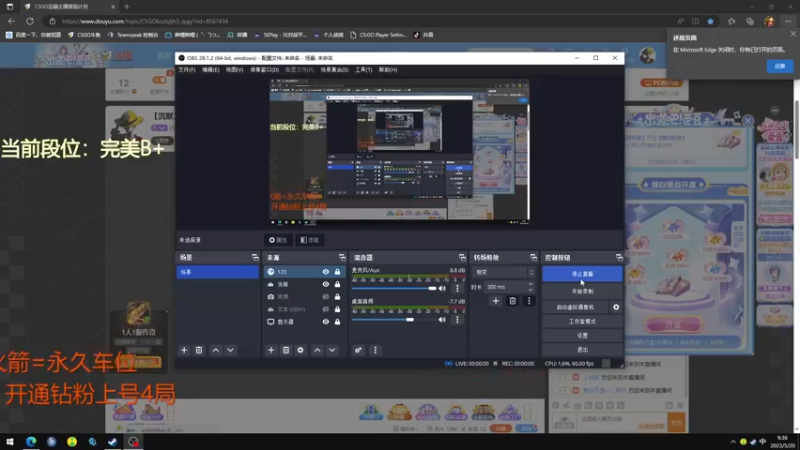Toggle visibility eye of 显示器 source
Image resolution: width=800 pixels, height=450 pixels.
(326, 322)
